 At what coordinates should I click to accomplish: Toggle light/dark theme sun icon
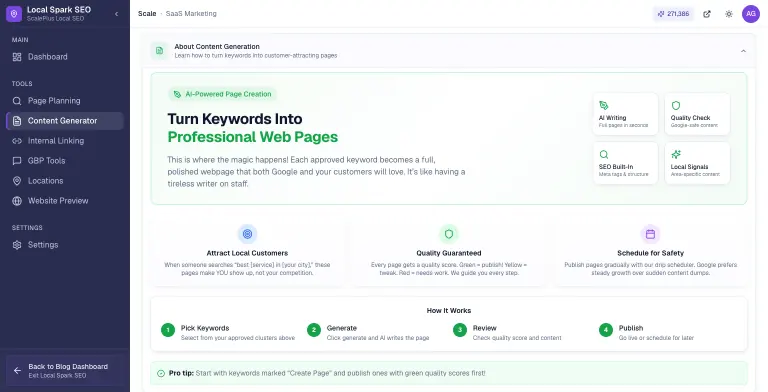[729, 14]
